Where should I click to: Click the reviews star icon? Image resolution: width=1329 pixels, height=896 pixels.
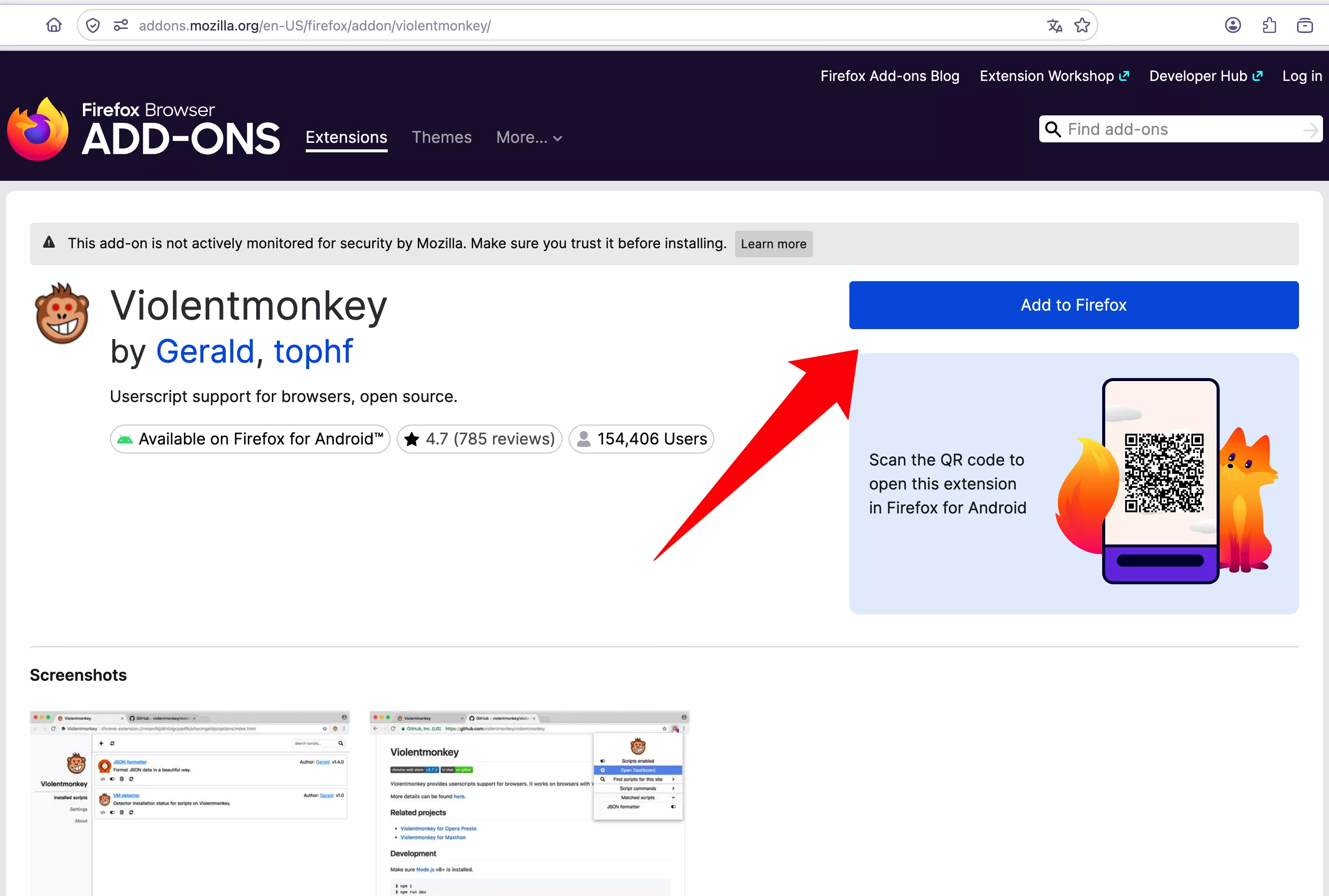click(x=412, y=439)
